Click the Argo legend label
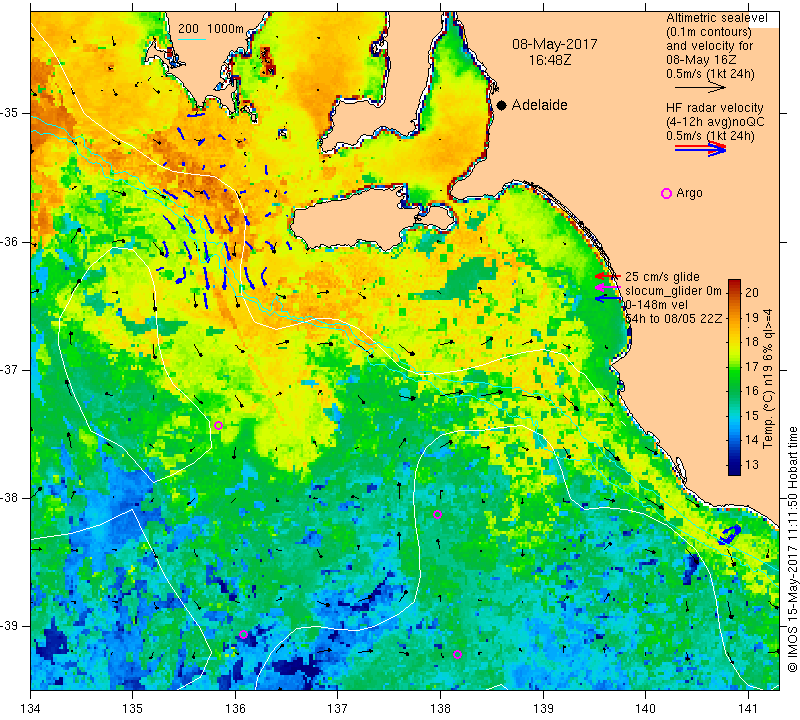 click(x=689, y=193)
